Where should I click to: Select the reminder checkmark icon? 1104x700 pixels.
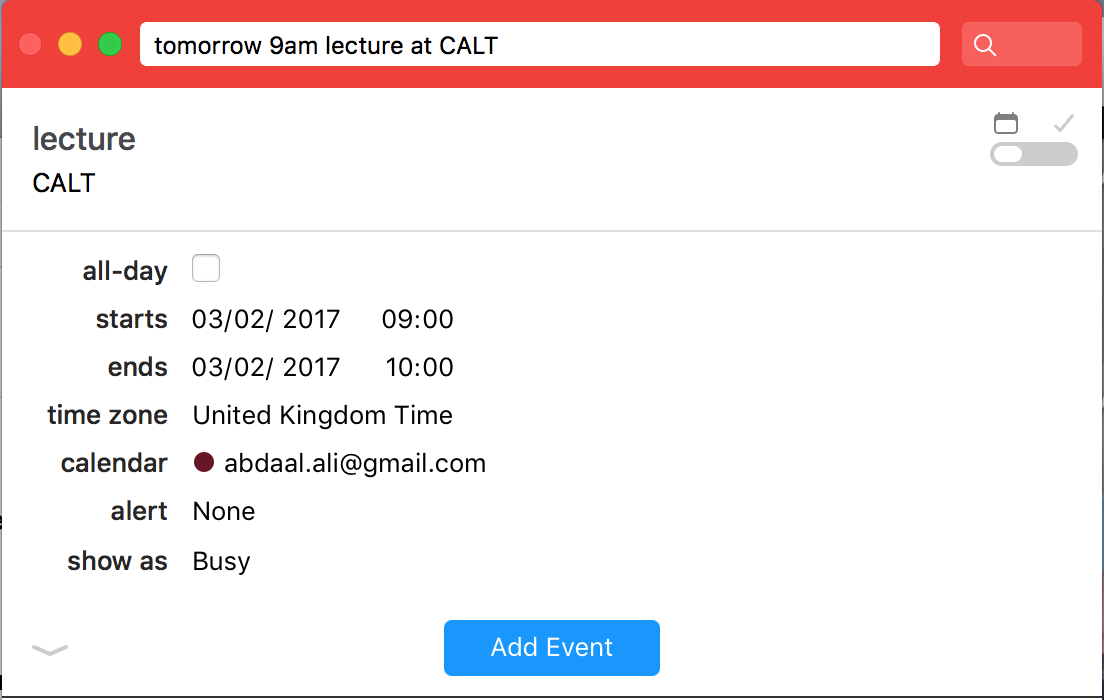tap(1063, 123)
